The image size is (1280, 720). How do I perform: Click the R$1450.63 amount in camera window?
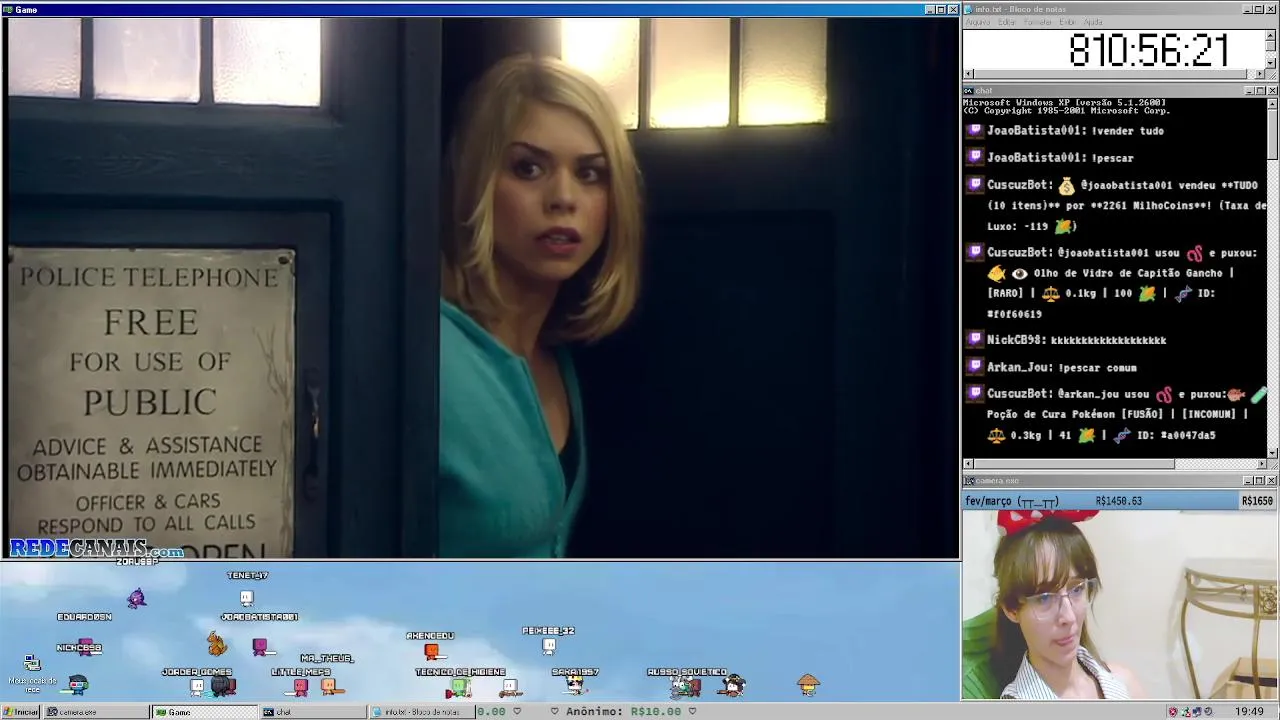click(x=1118, y=501)
